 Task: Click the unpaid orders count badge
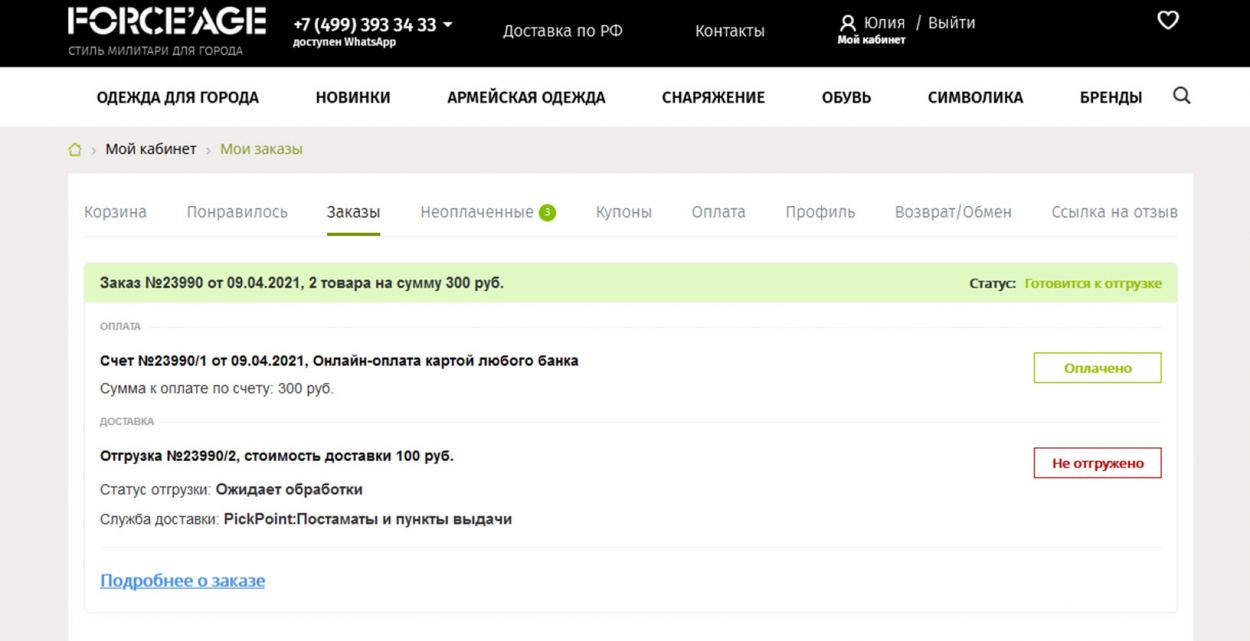547,212
